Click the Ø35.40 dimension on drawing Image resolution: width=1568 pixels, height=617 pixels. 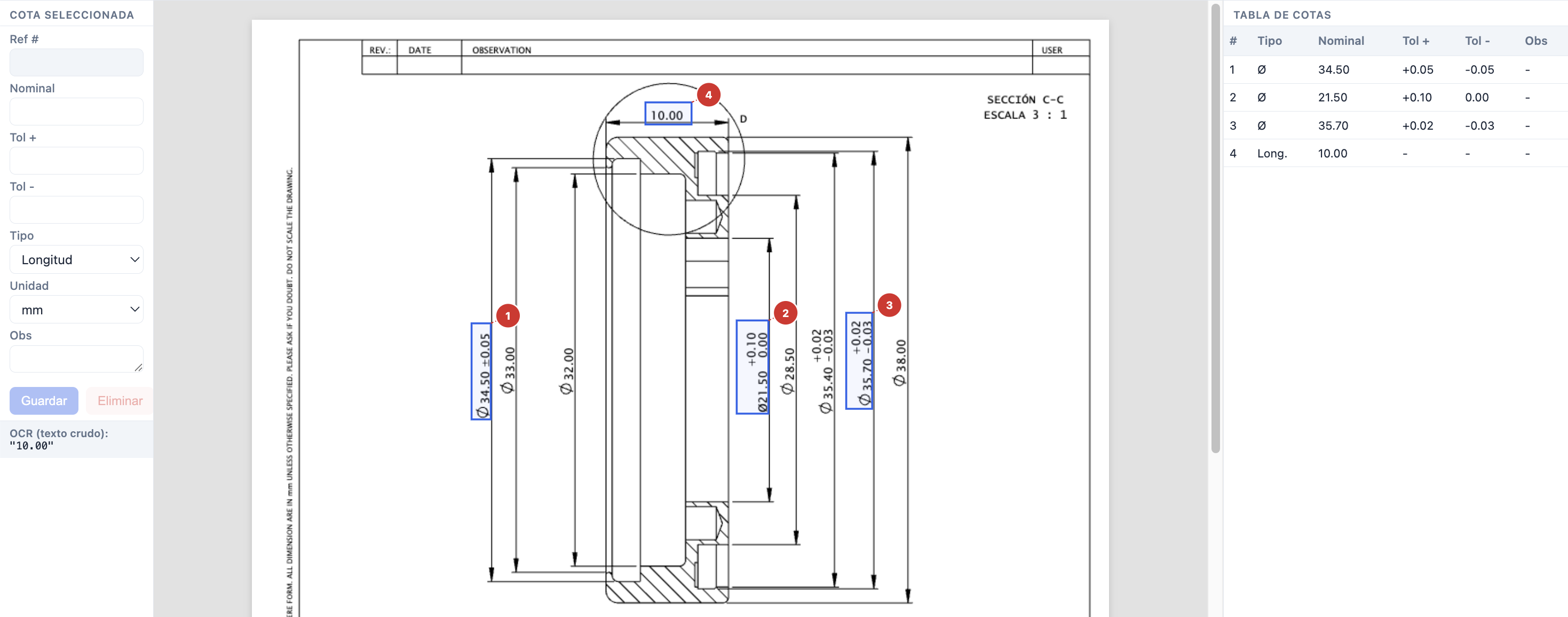click(823, 371)
